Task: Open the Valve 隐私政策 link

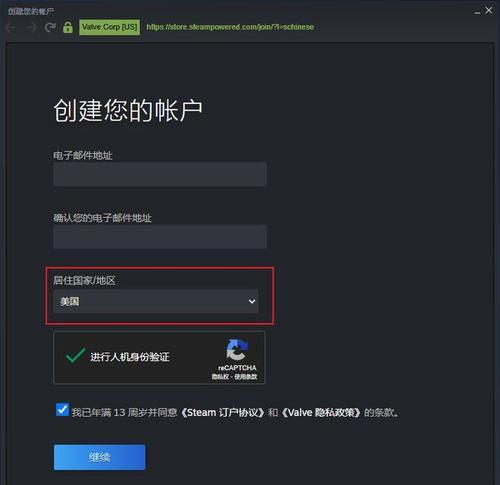Action: [x=321, y=413]
